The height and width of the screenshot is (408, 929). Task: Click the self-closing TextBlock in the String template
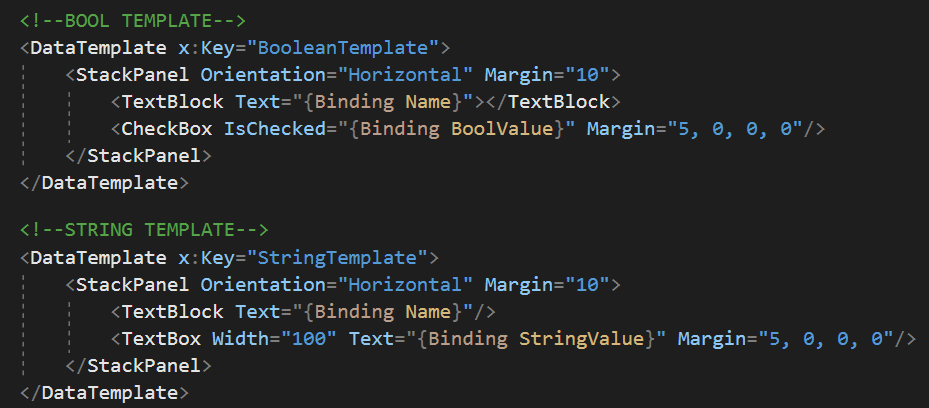pyautogui.click(x=303, y=311)
